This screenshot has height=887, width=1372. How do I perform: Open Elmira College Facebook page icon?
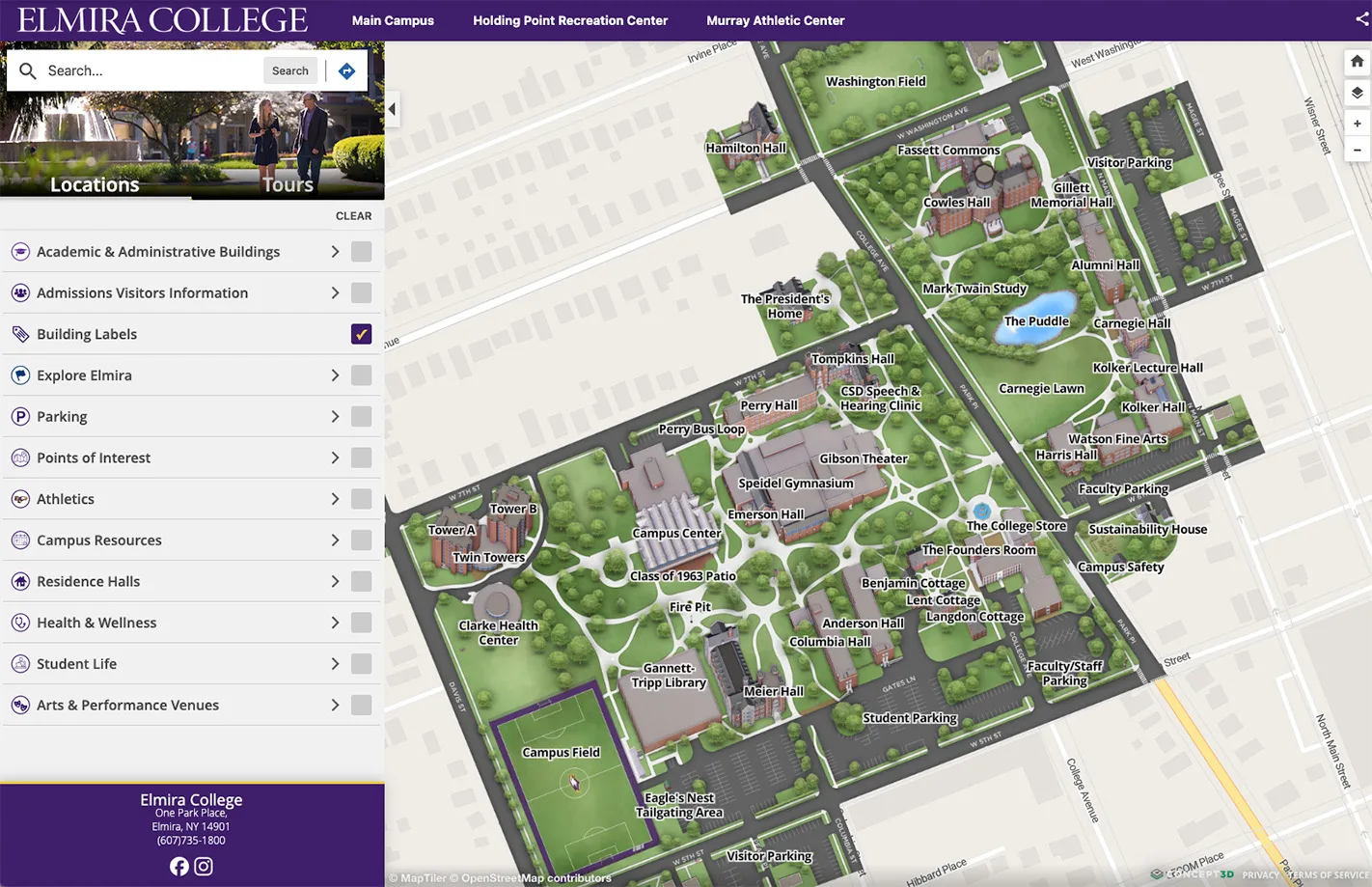(x=179, y=866)
